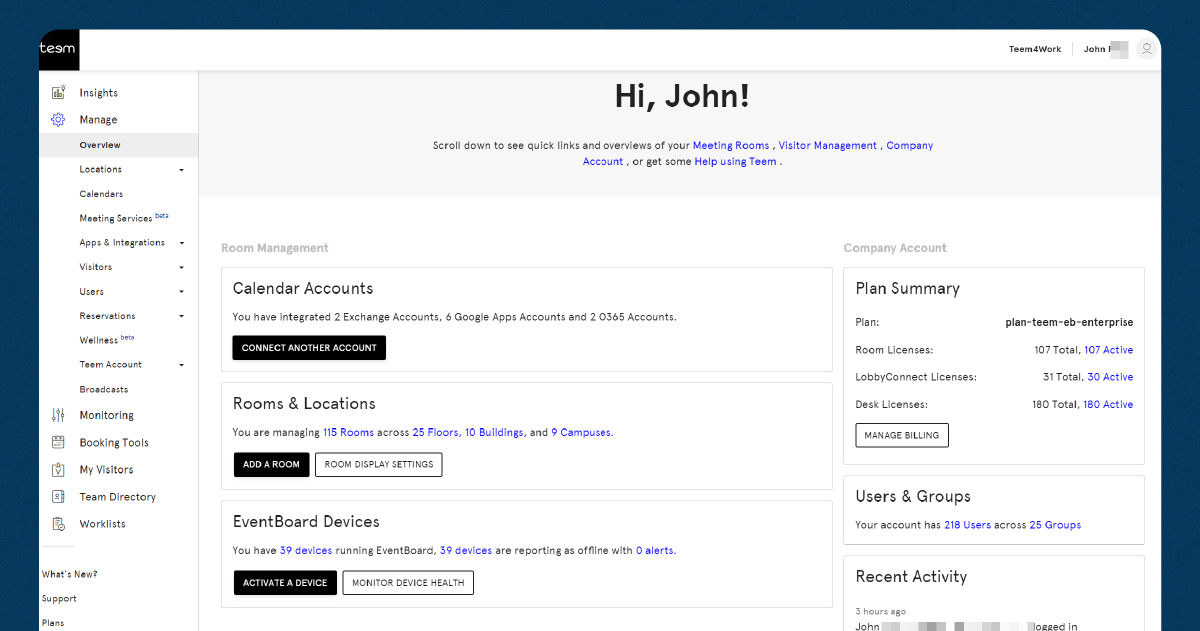This screenshot has height=631, width=1200.
Task: Click the Teem logo
Action: [x=58, y=49]
